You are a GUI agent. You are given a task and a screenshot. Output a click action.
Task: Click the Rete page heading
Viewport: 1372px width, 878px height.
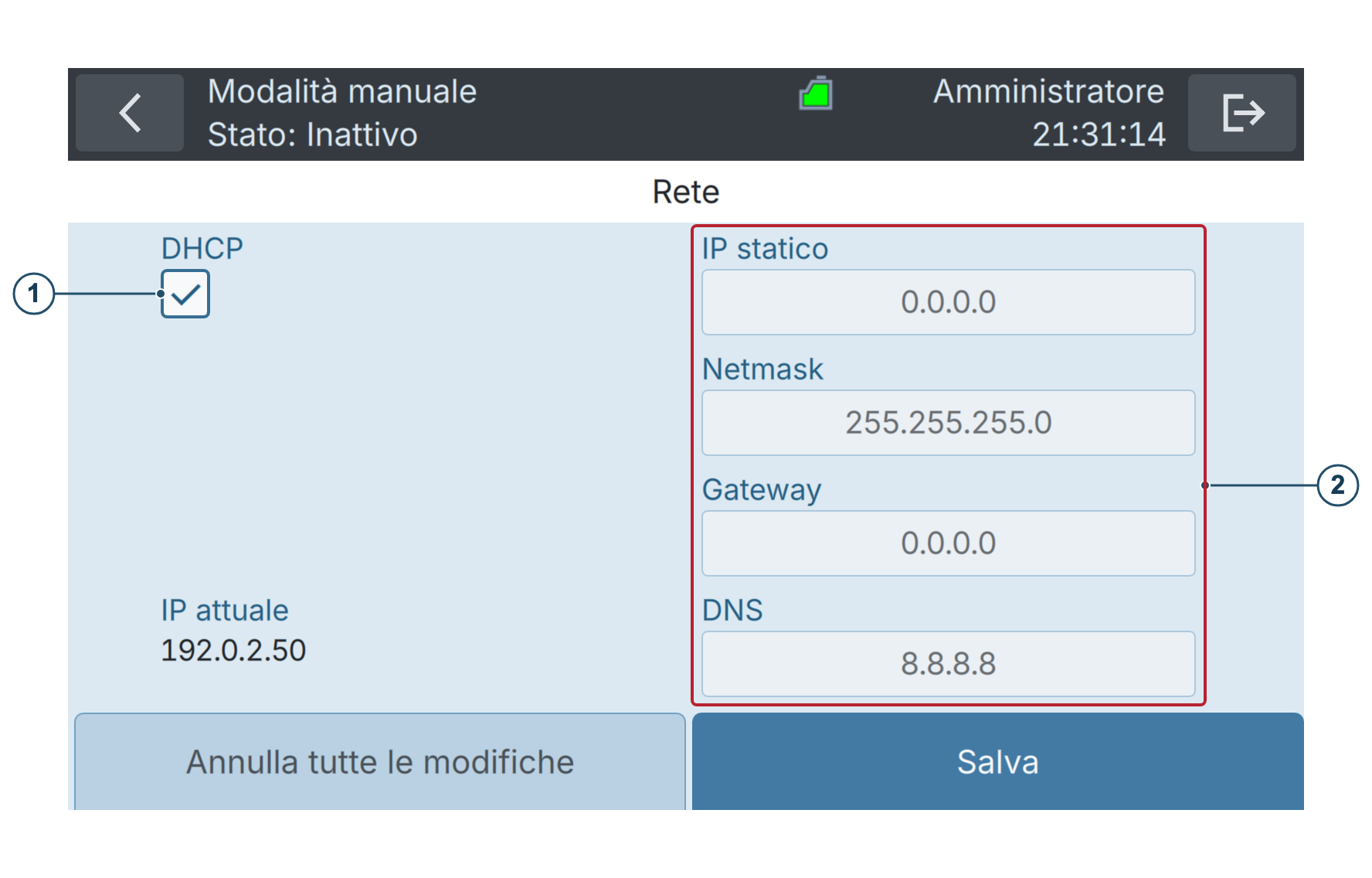pyautogui.click(x=686, y=192)
